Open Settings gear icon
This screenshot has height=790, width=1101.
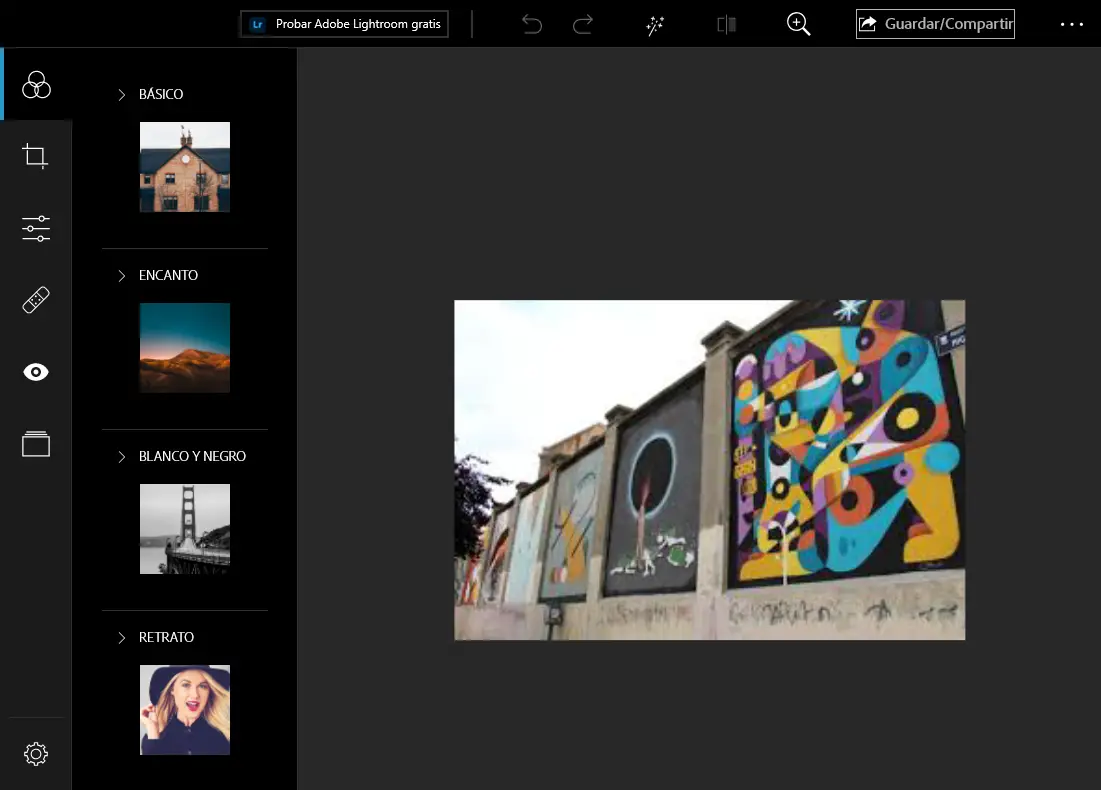(x=36, y=754)
